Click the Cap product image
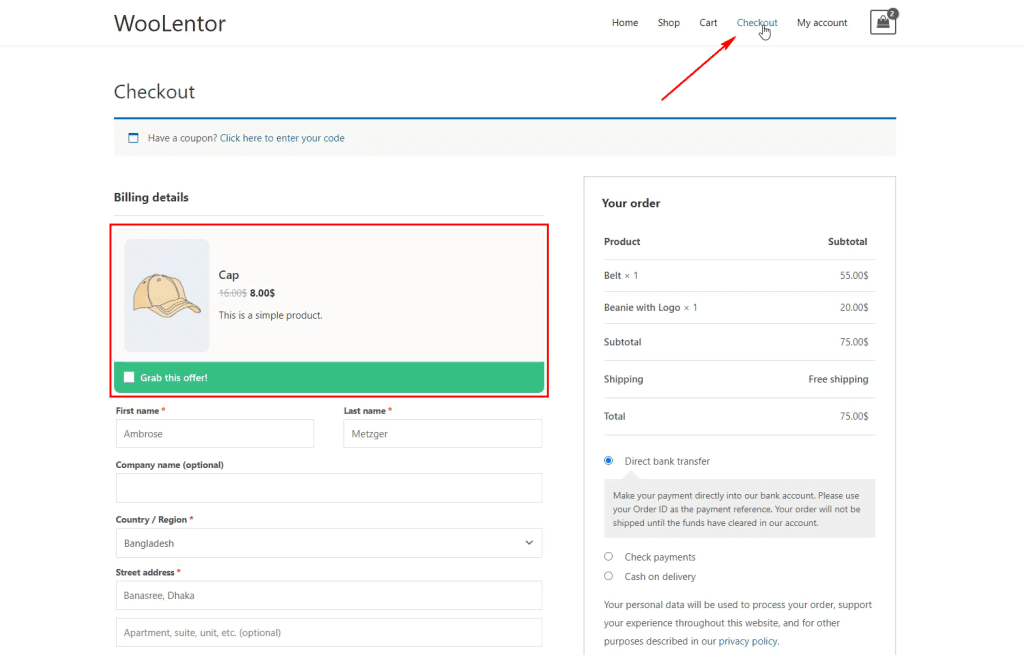The image size is (1024, 655). pyautogui.click(x=166, y=295)
